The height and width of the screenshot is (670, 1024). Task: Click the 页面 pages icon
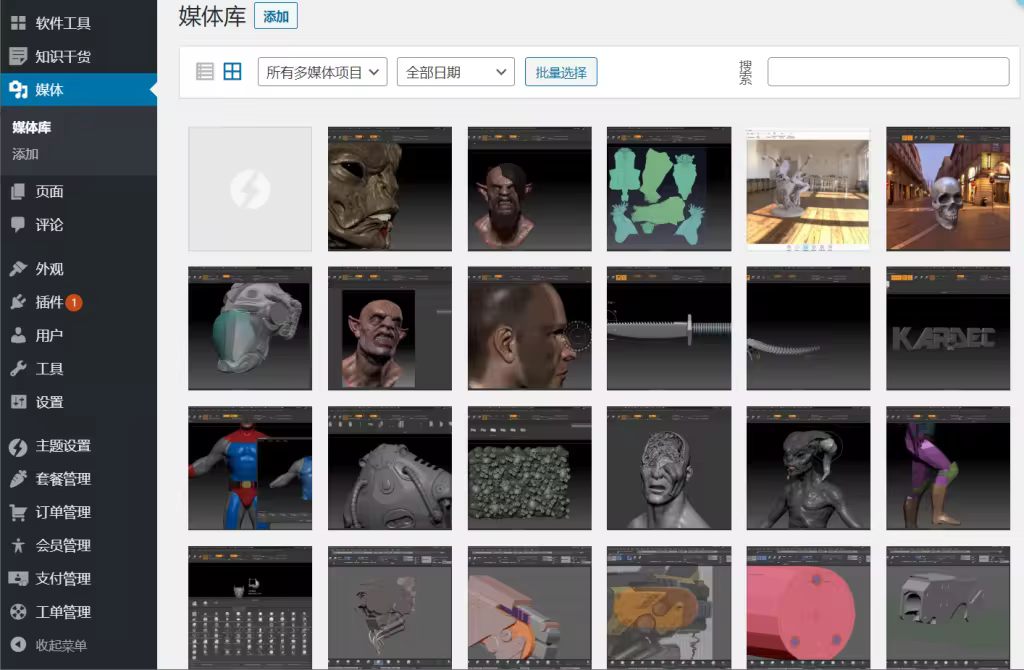(x=18, y=191)
